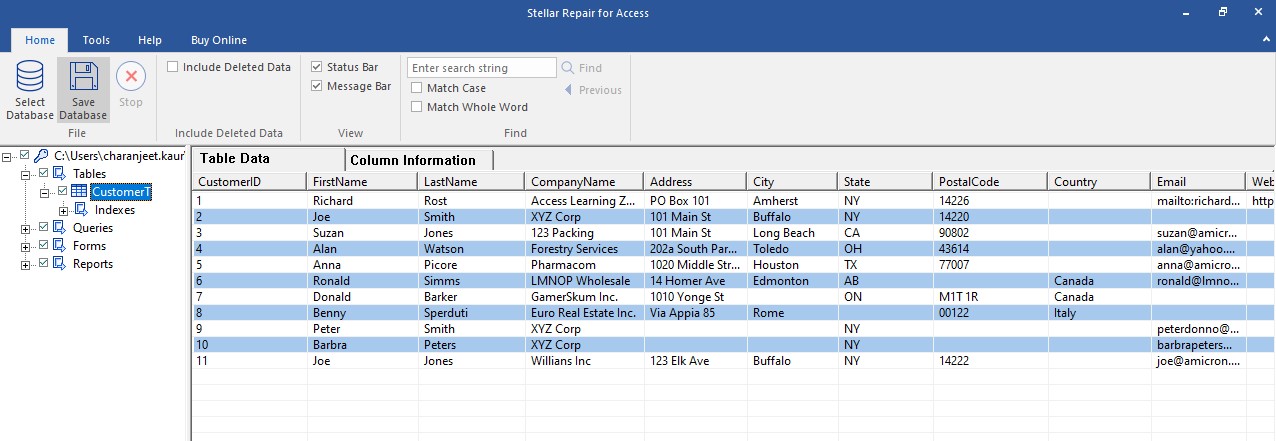Click the Country column header
Screen dimensions: 1276x441
tap(1099, 182)
